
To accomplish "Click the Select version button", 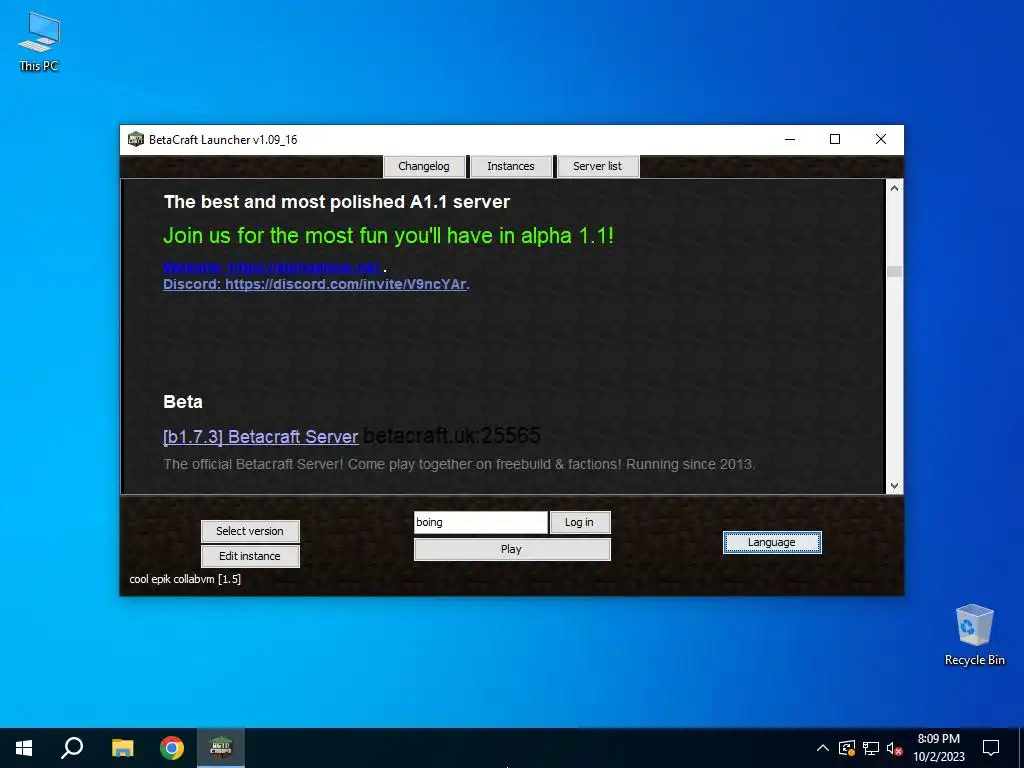I will click(250, 531).
